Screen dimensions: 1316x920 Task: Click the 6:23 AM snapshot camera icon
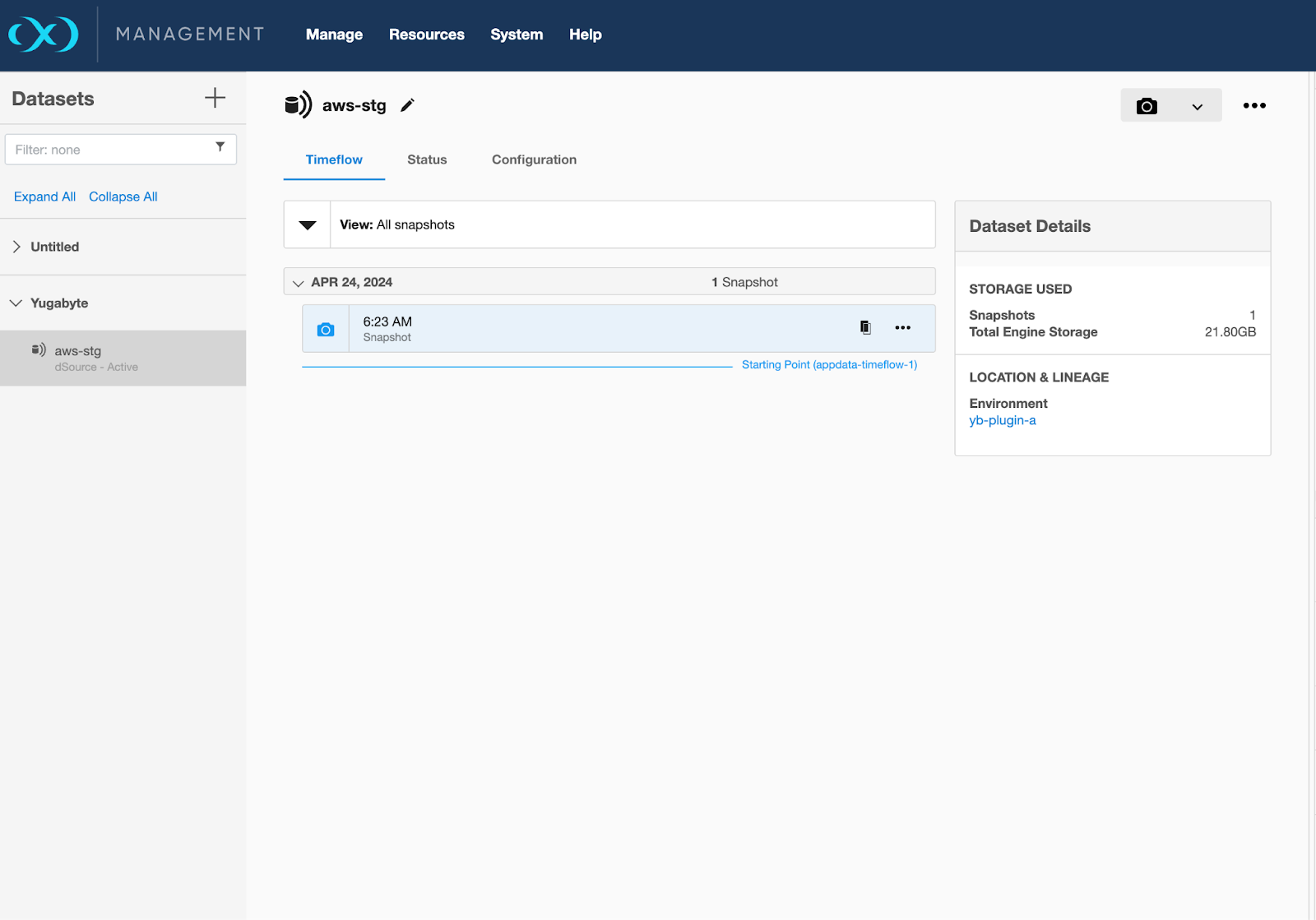(326, 330)
